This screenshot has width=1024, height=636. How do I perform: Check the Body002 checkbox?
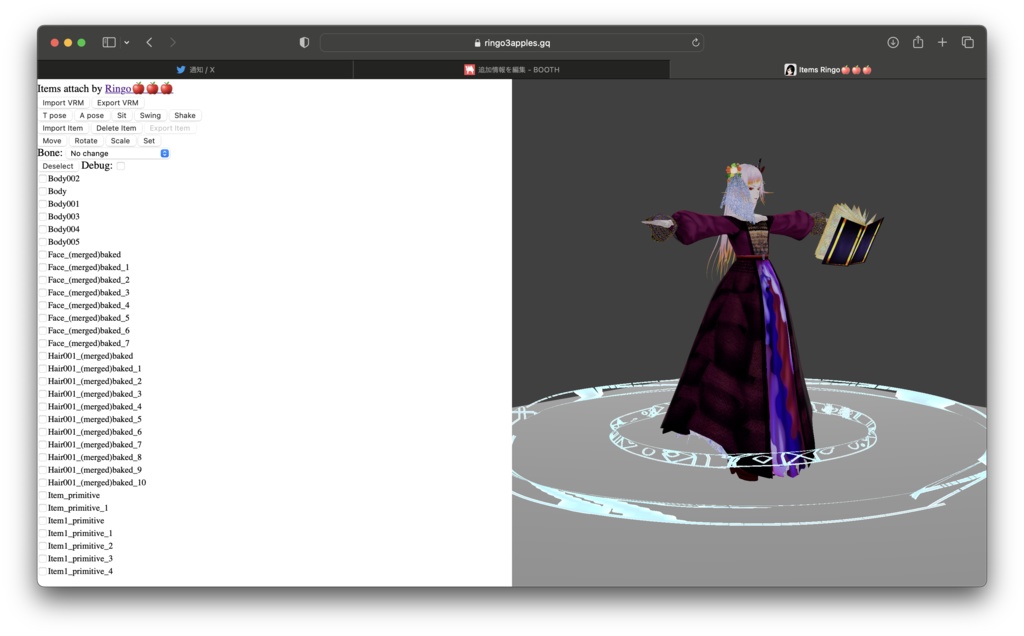tap(42, 179)
